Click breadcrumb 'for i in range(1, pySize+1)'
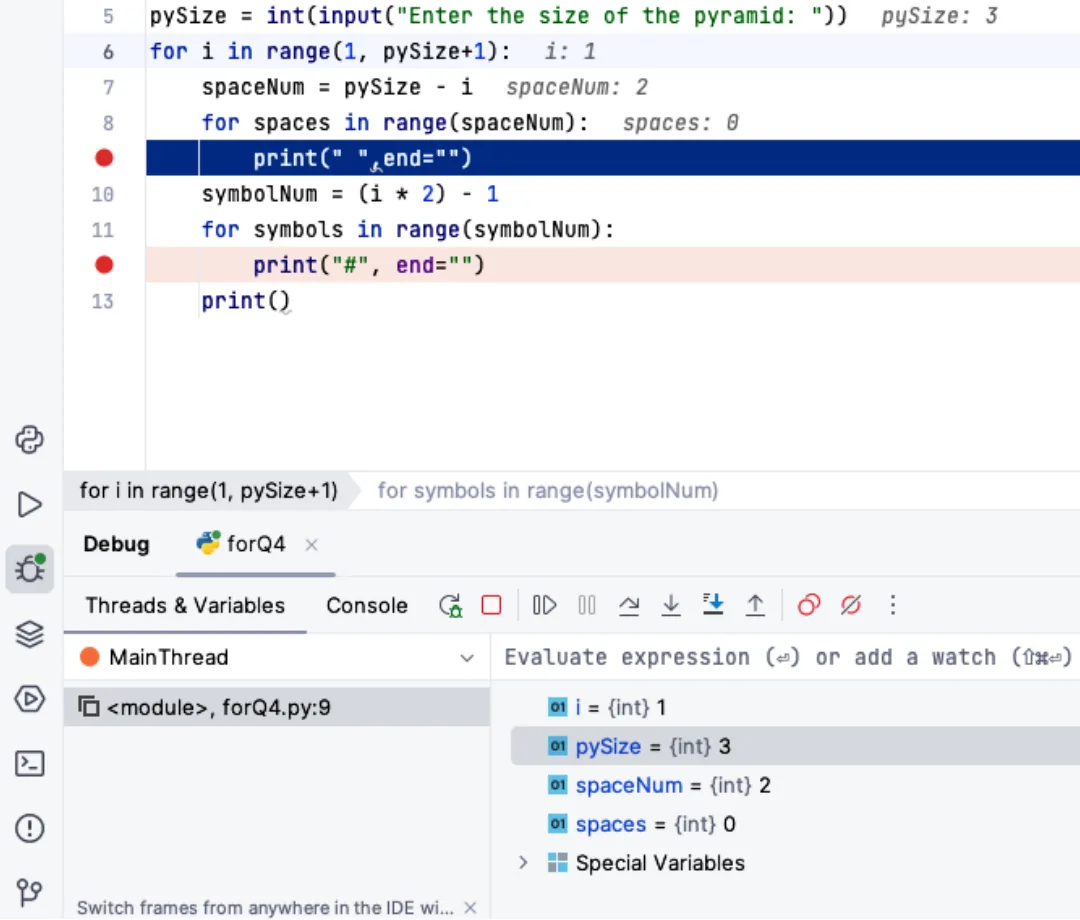 pos(209,491)
